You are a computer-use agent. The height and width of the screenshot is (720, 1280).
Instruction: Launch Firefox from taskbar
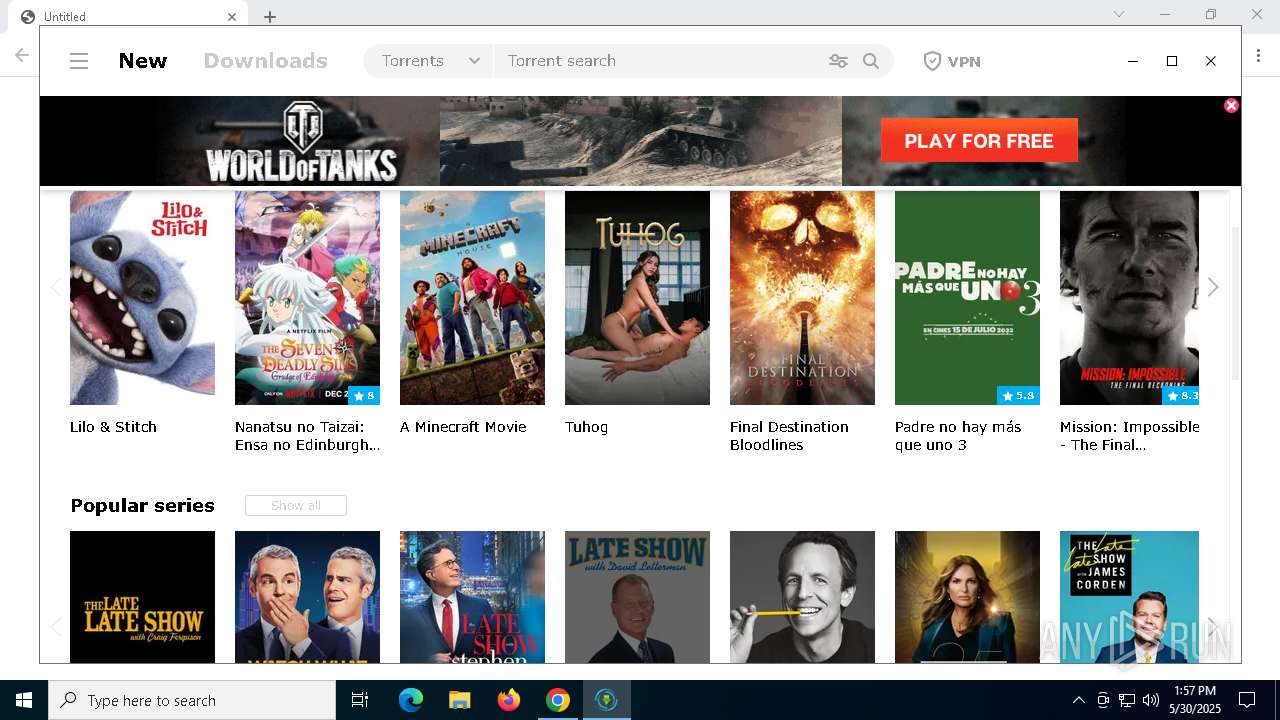tap(508, 700)
